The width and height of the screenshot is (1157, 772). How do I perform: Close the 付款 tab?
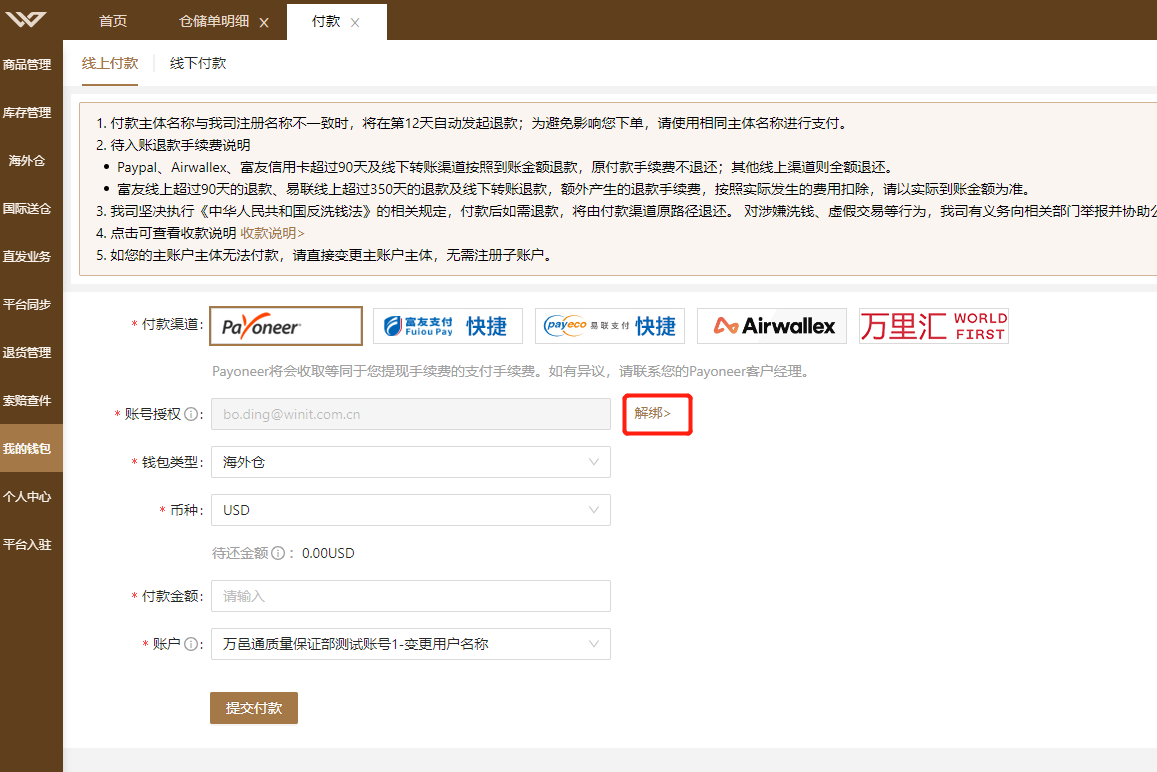point(355,23)
